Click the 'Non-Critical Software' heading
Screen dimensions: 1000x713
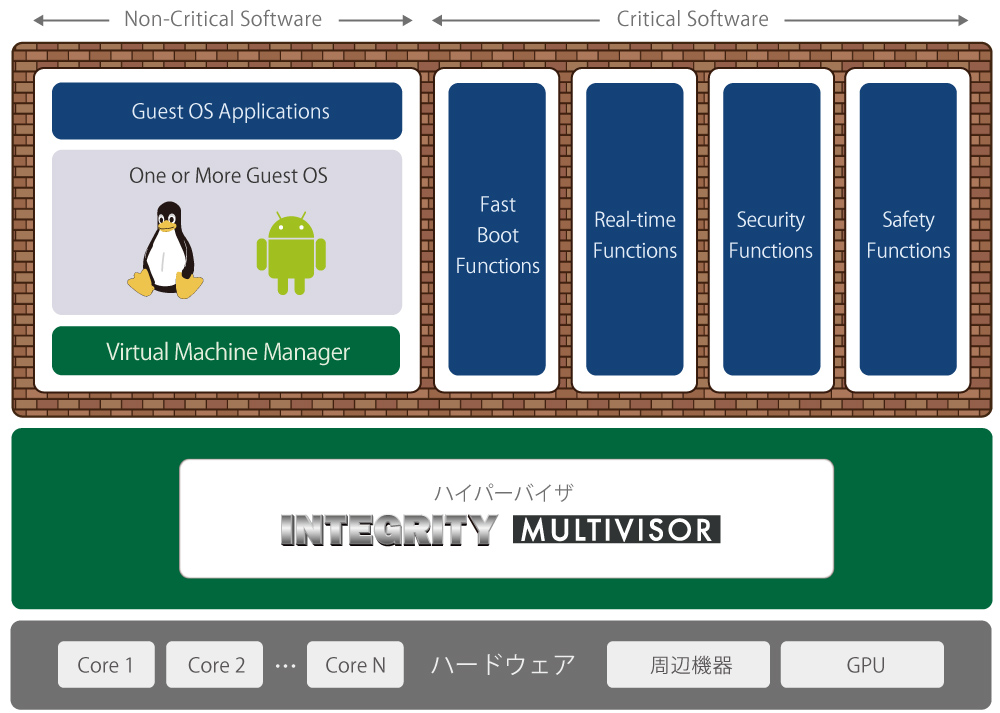pyautogui.click(x=223, y=19)
